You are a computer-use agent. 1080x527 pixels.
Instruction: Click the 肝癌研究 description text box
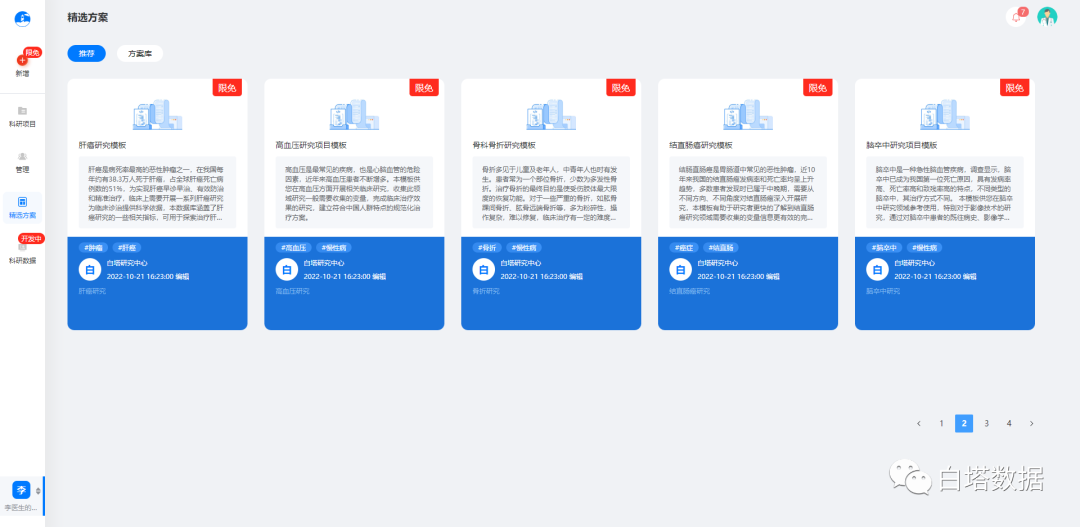point(157,192)
